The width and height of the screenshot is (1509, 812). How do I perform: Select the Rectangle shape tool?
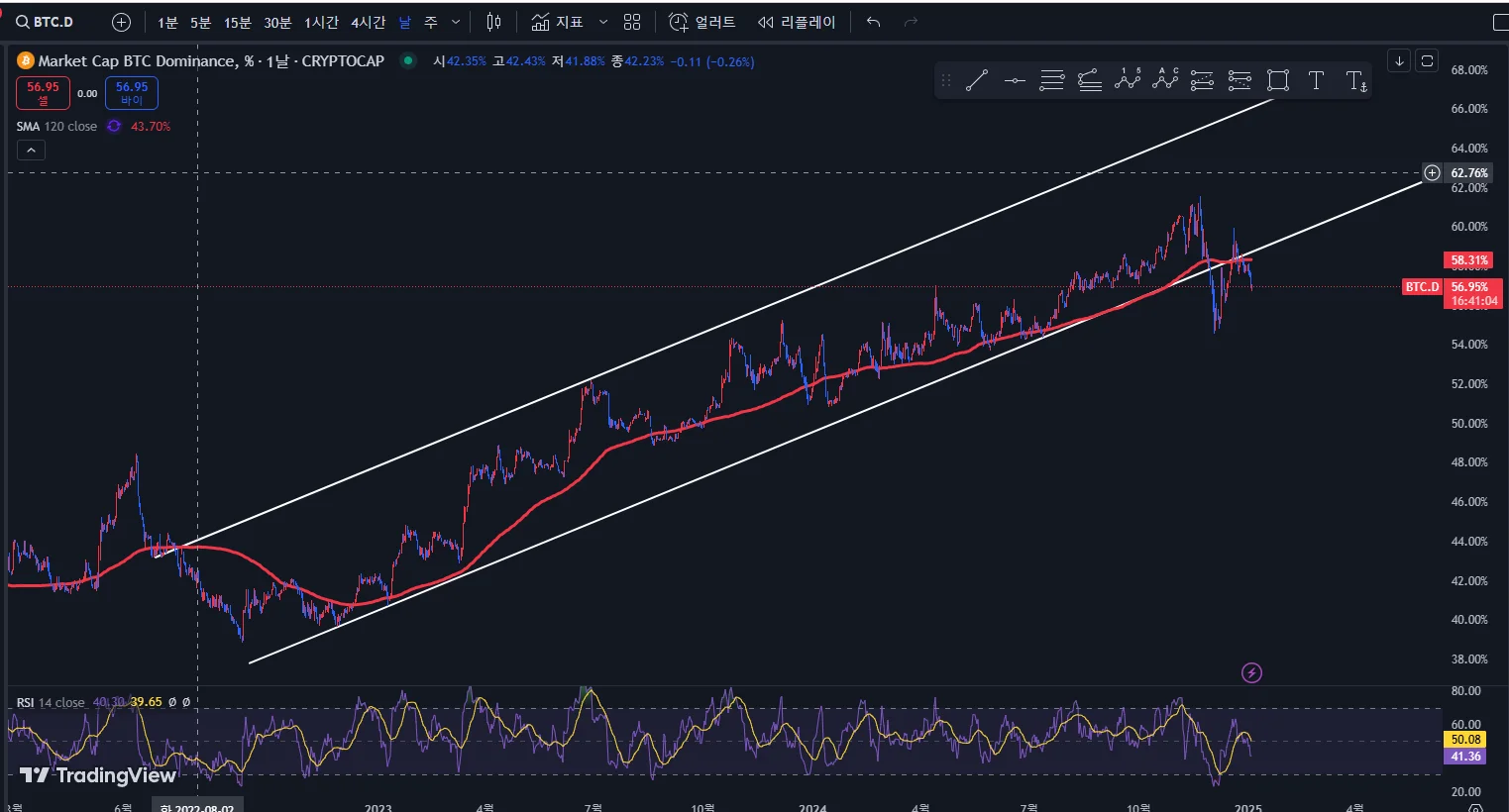(1278, 81)
